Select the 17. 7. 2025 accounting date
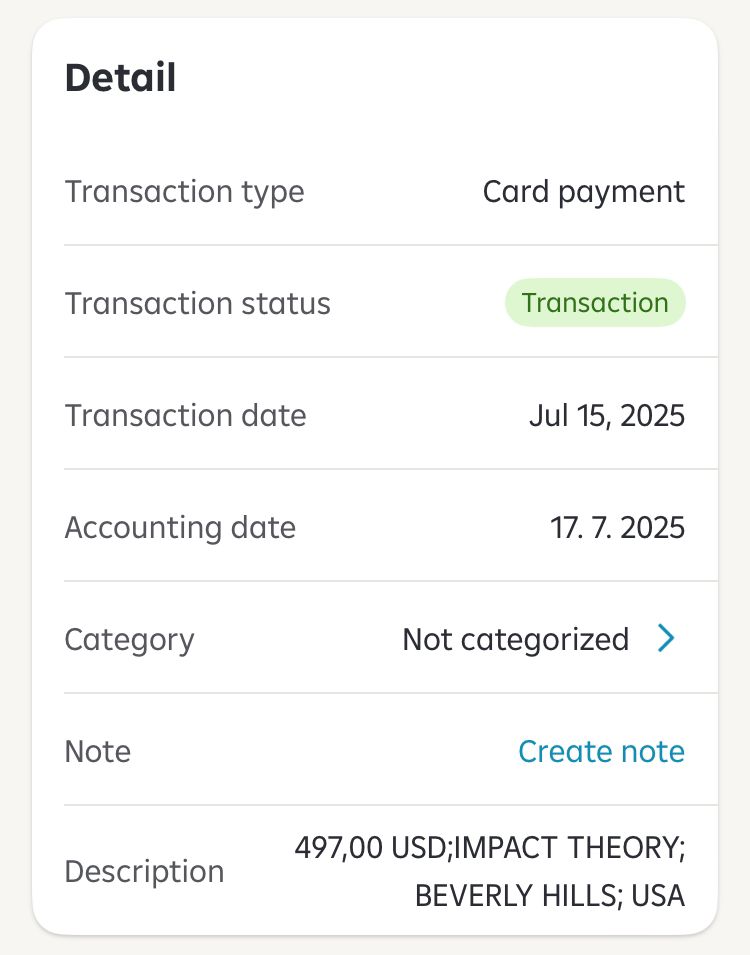The image size is (750, 955). (x=617, y=527)
